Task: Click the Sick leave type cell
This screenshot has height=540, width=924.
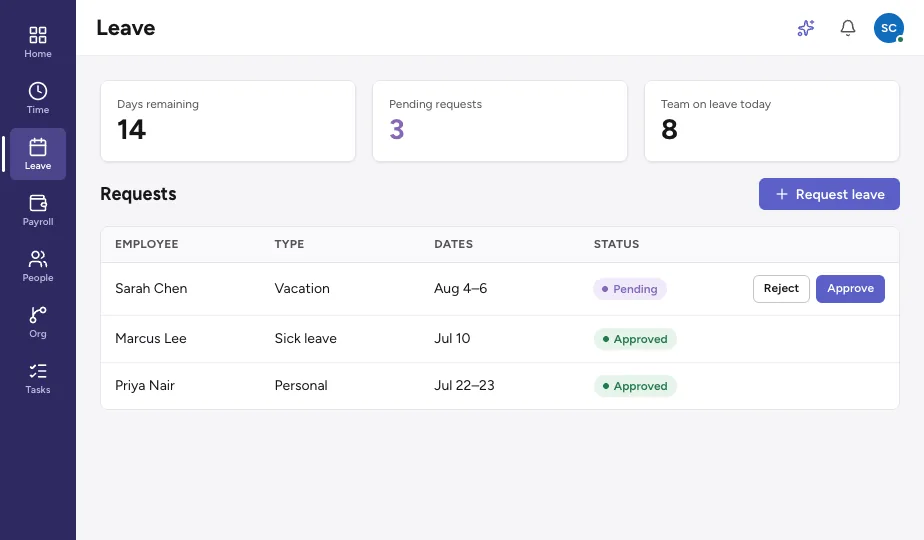Action: coord(306,338)
